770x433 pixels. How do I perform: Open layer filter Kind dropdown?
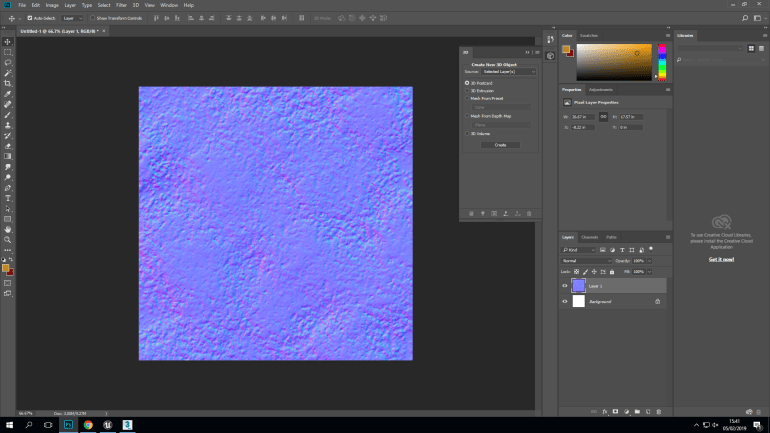(x=578, y=250)
